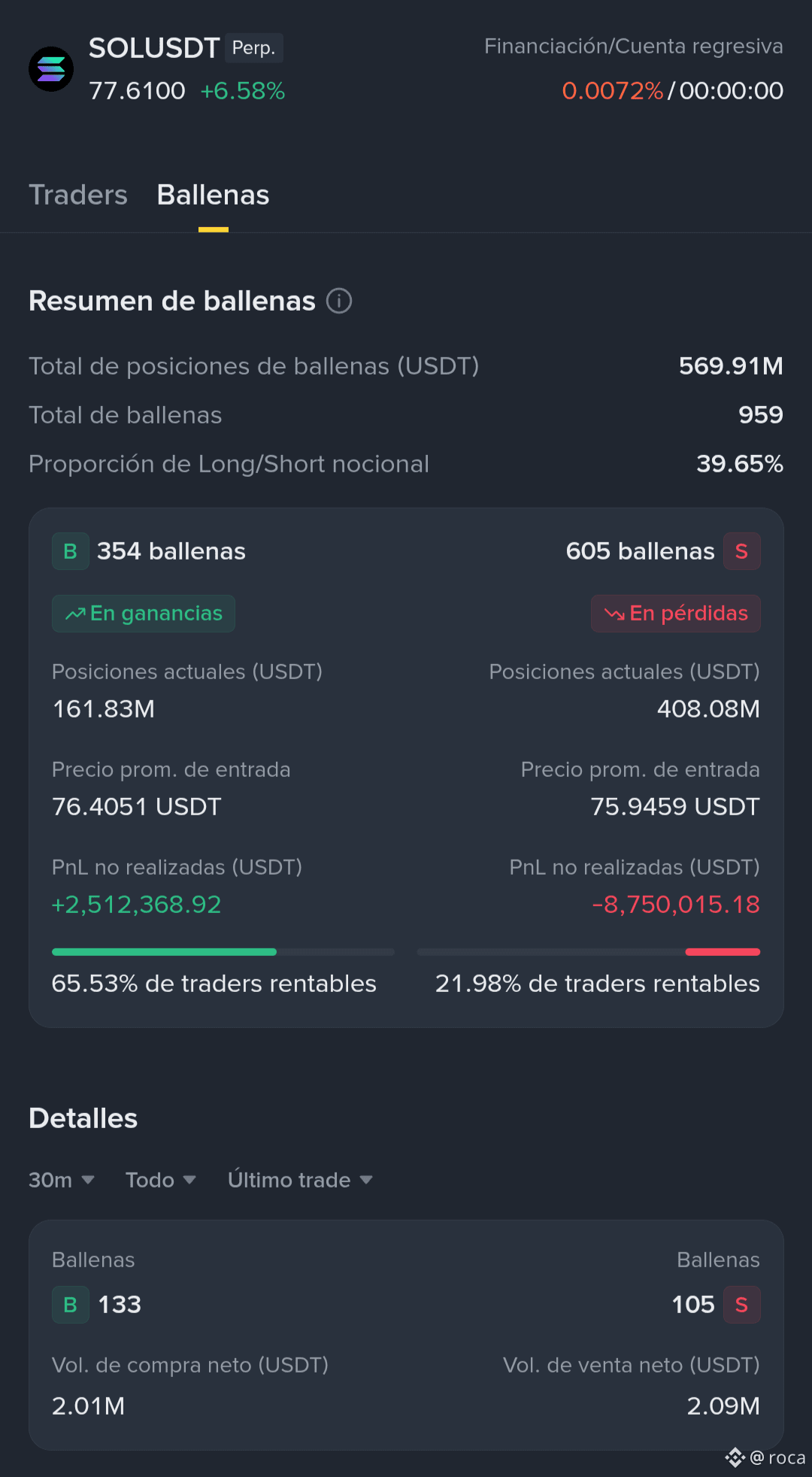812x1477 pixels.
Task: Click the SOLUSDT pair title
Action: click(154, 48)
